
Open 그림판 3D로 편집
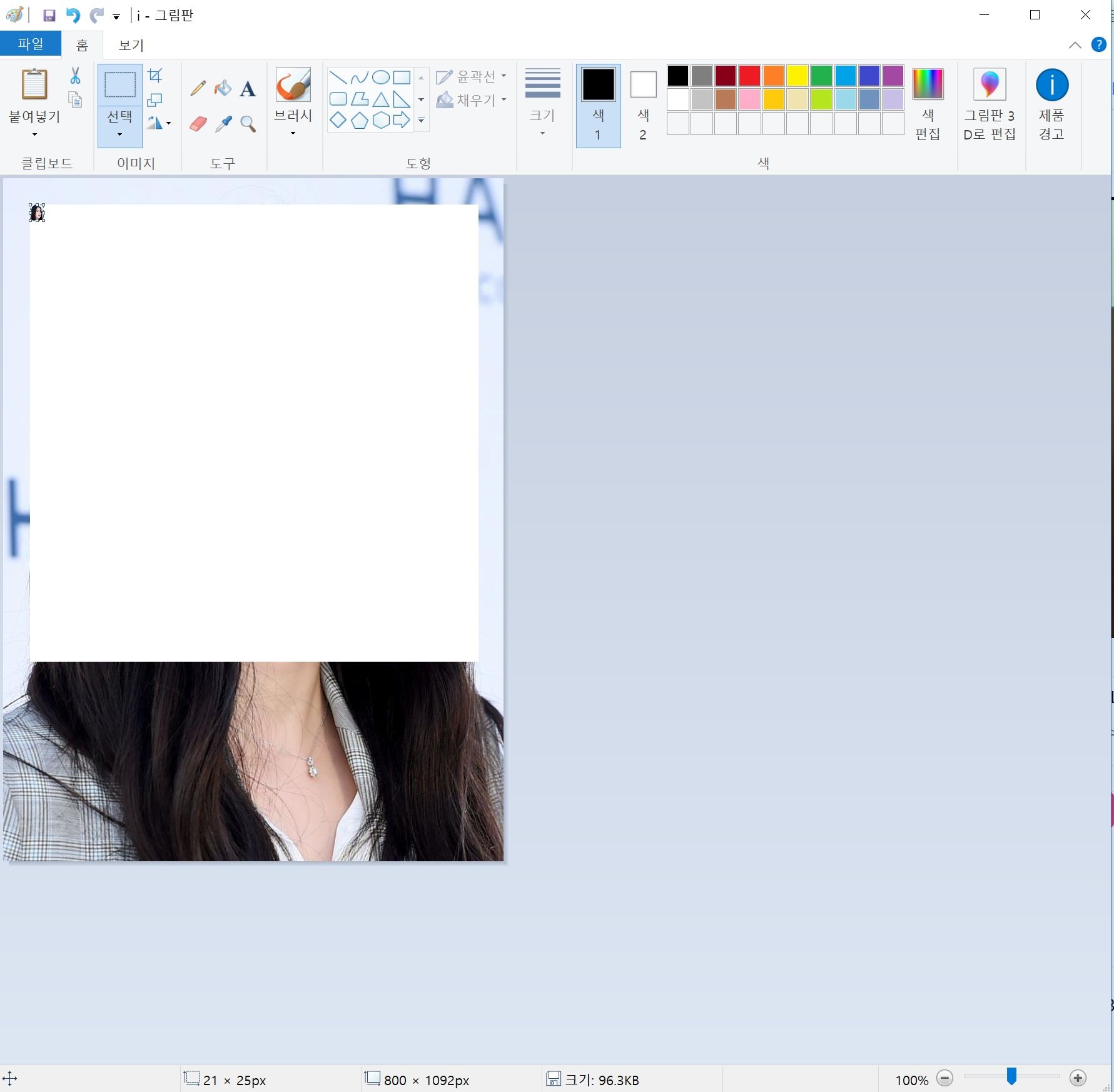(990, 104)
